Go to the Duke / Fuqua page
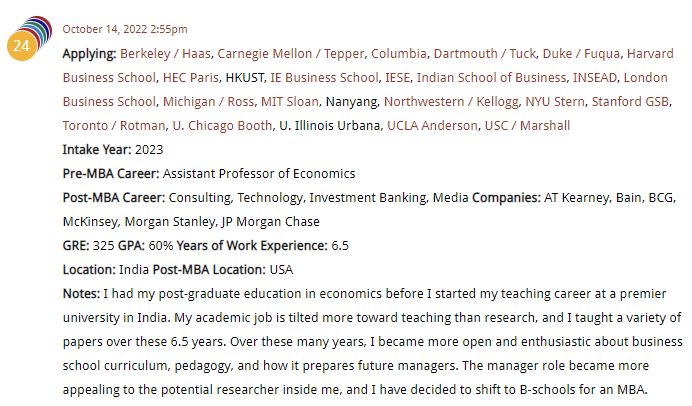692x406 pixels. pyautogui.click(x=581, y=54)
